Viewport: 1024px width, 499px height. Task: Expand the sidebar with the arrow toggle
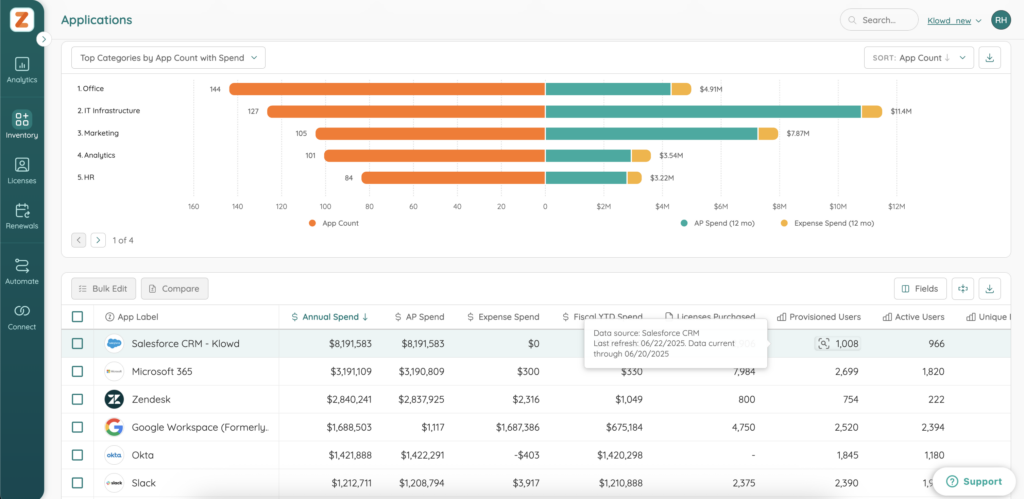tap(44, 39)
